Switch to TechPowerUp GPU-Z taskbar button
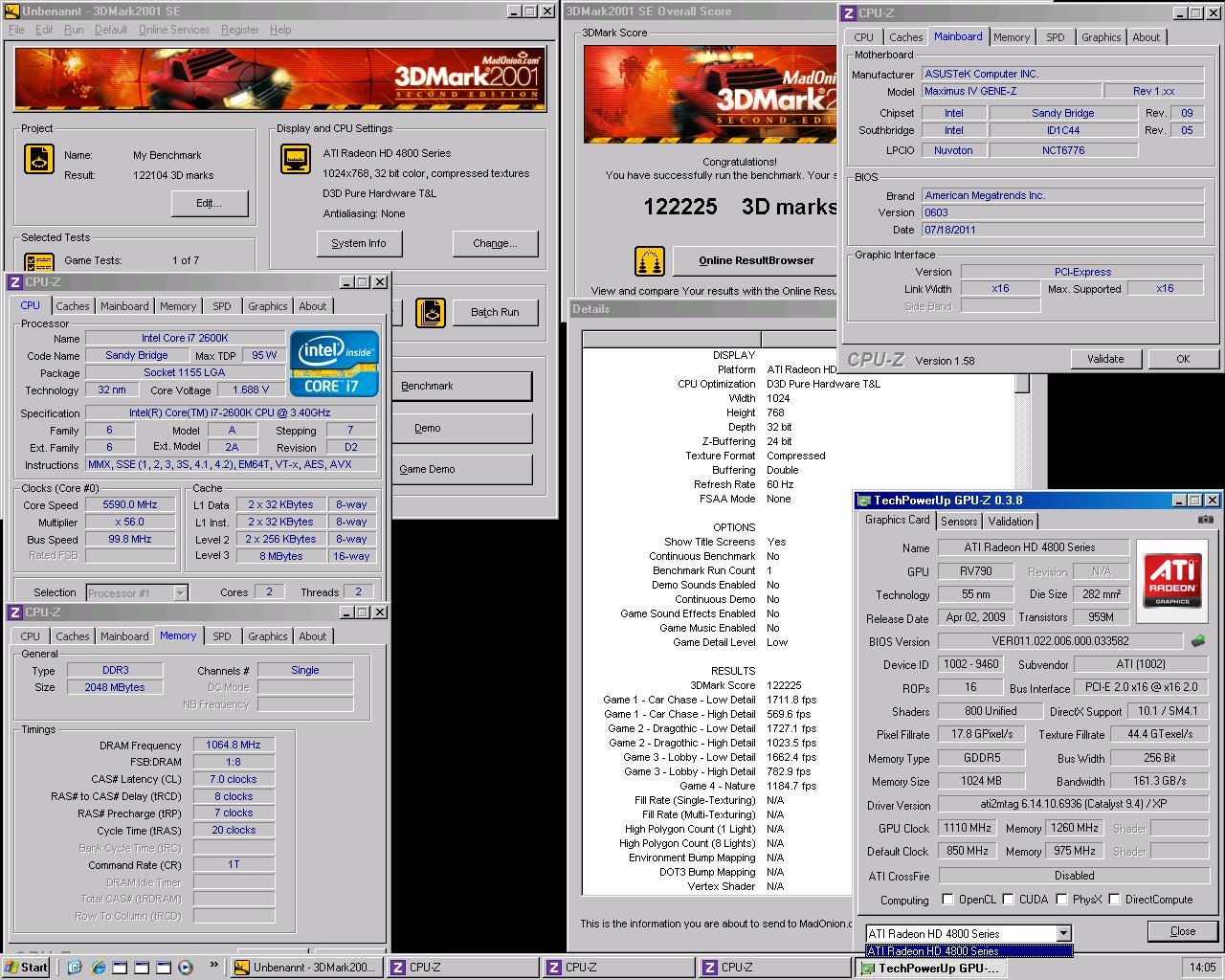The image size is (1225, 980). click(x=930, y=967)
